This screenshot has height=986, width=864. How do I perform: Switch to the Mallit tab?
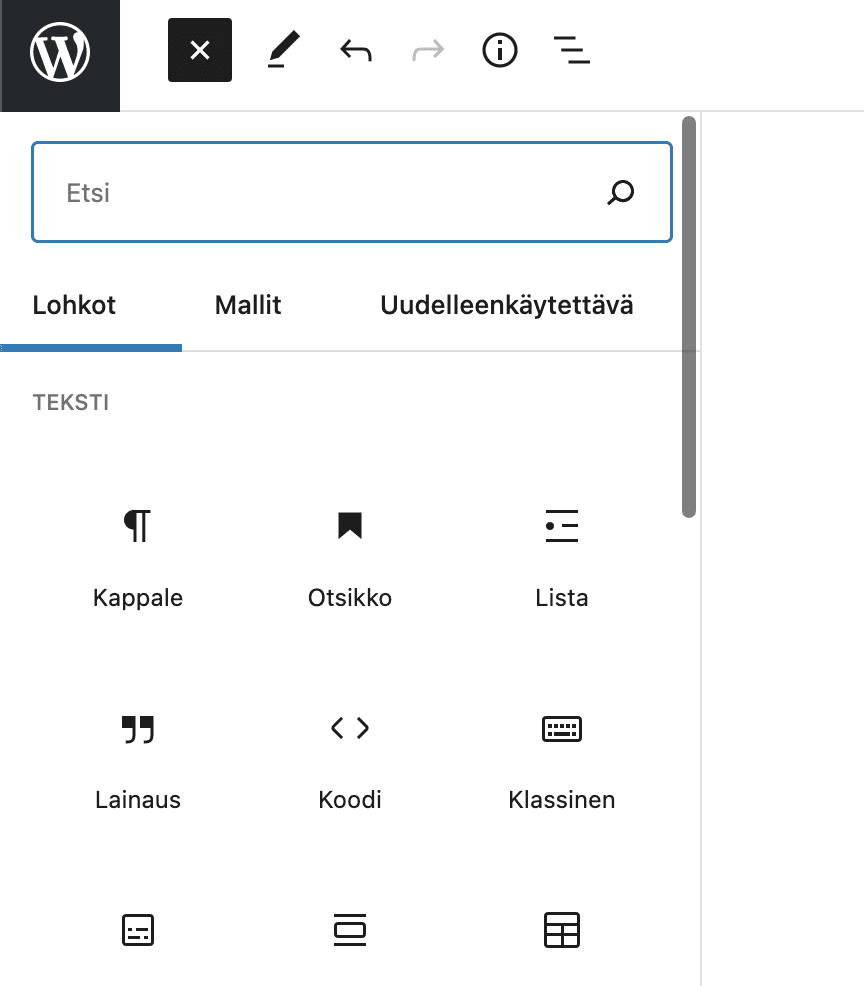248,305
